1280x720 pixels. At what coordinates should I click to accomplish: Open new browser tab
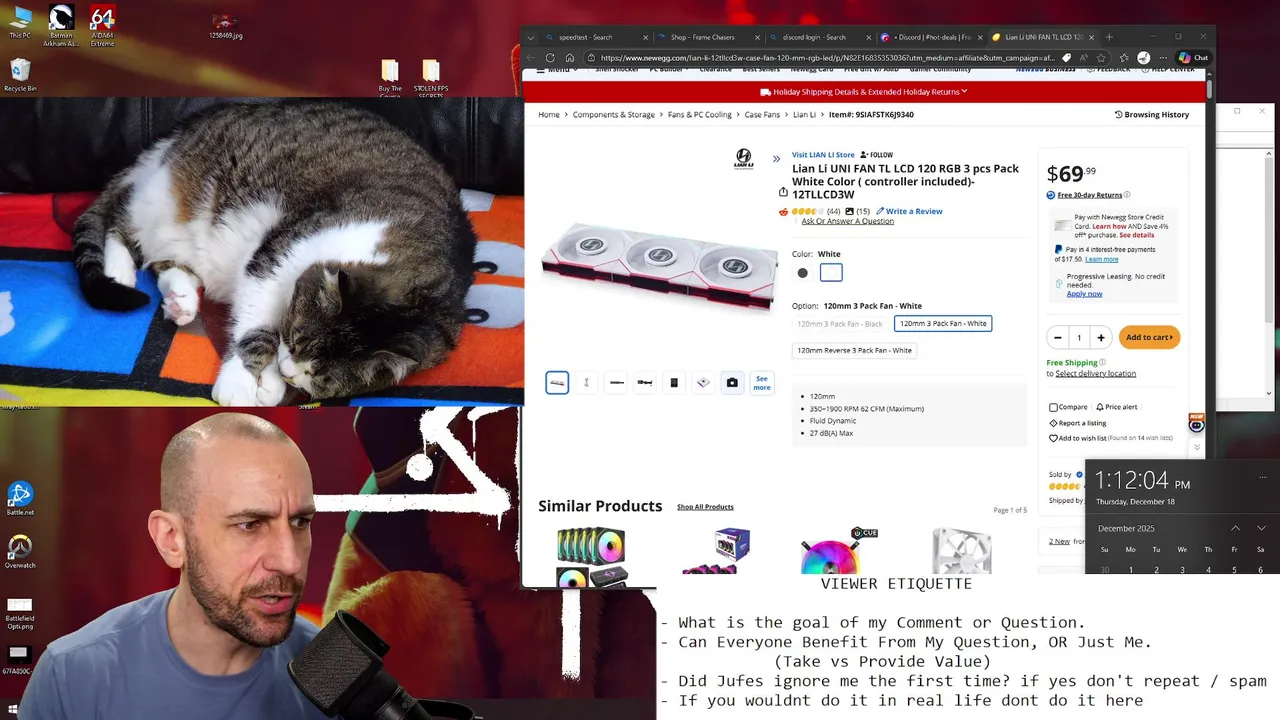[x=1109, y=37]
